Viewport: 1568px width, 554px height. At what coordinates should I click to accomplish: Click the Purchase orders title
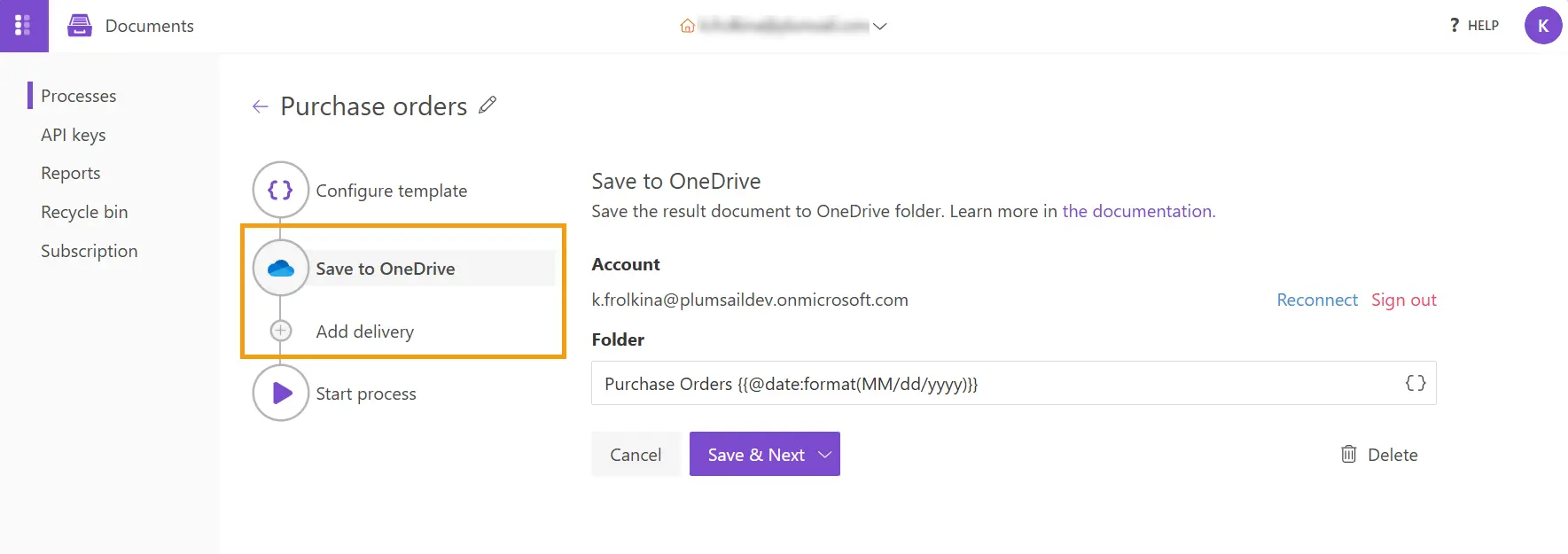pos(373,106)
